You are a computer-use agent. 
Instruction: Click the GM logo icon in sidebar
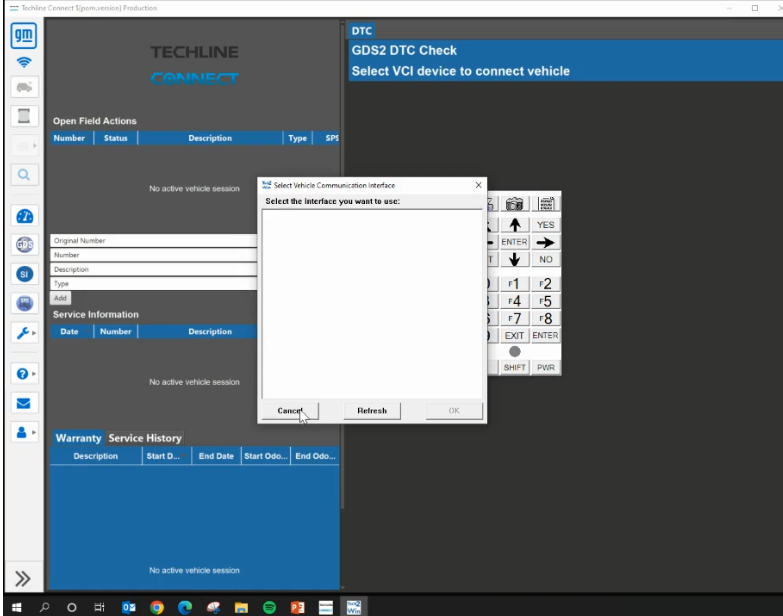23,36
